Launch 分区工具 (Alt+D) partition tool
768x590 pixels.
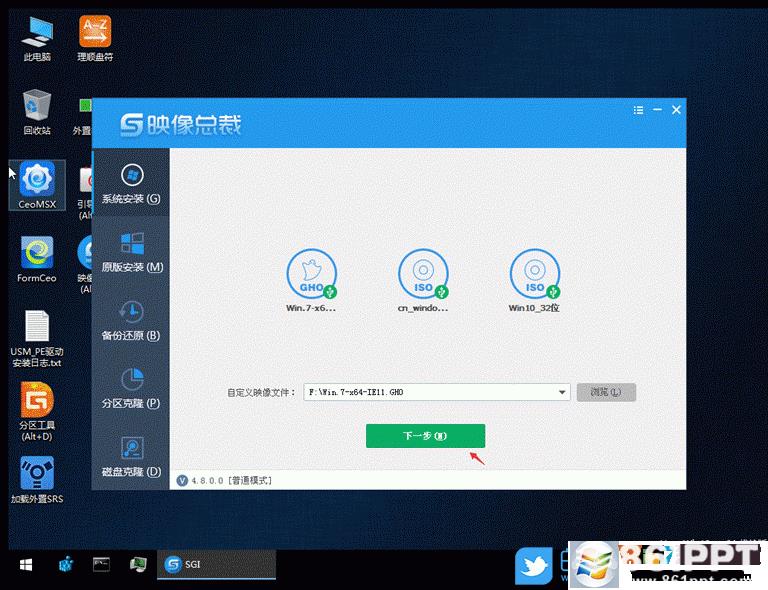coord(37,412)
